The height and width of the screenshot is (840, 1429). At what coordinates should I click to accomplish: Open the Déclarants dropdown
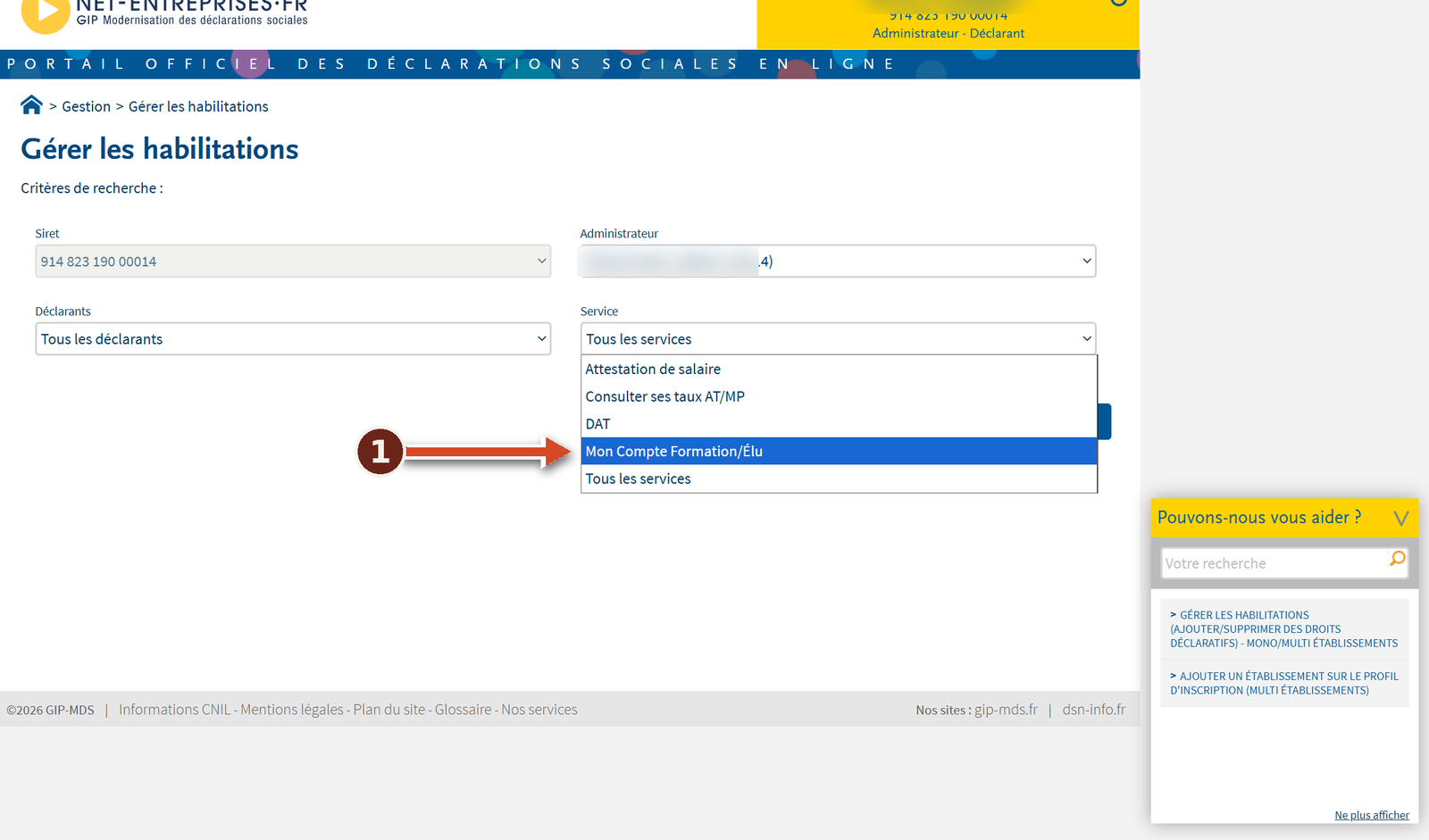[293, 339]
